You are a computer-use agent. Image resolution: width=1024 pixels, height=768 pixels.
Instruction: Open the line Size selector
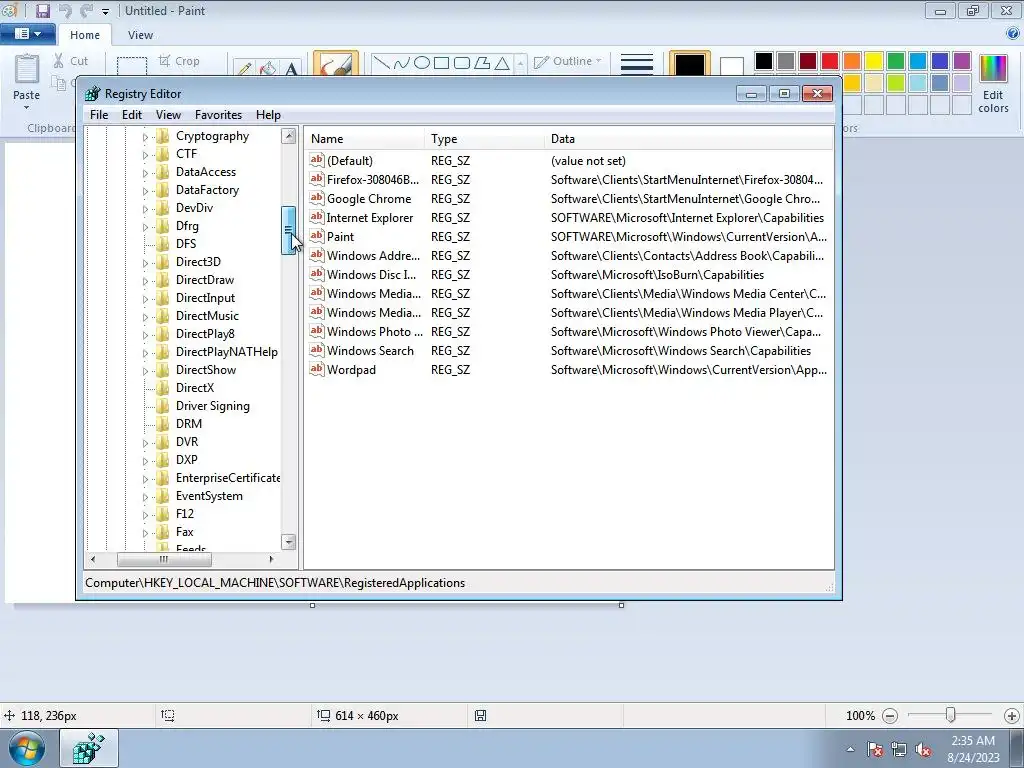click(637, 63)
